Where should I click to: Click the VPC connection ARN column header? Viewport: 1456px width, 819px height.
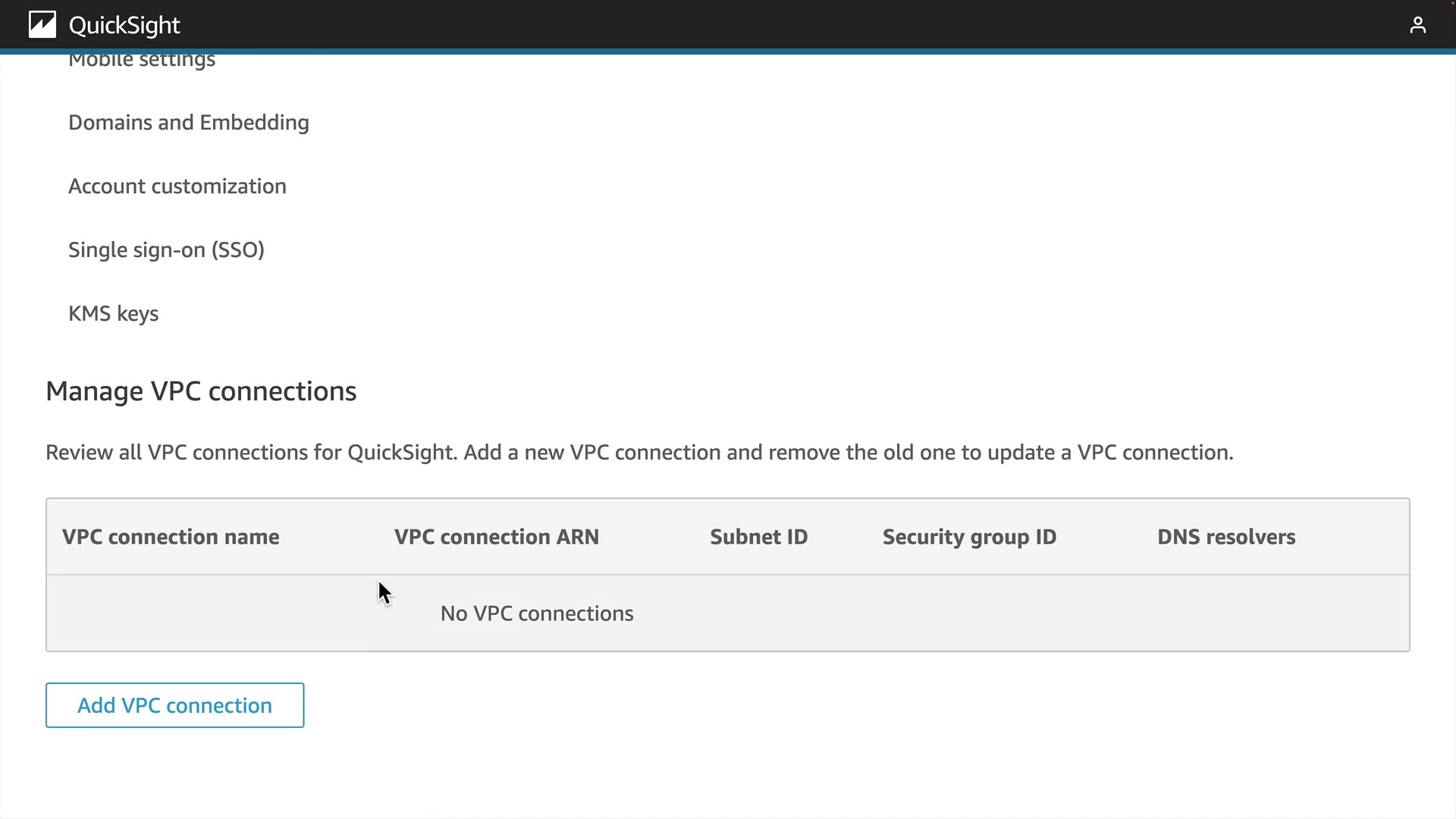click(496, 537)
